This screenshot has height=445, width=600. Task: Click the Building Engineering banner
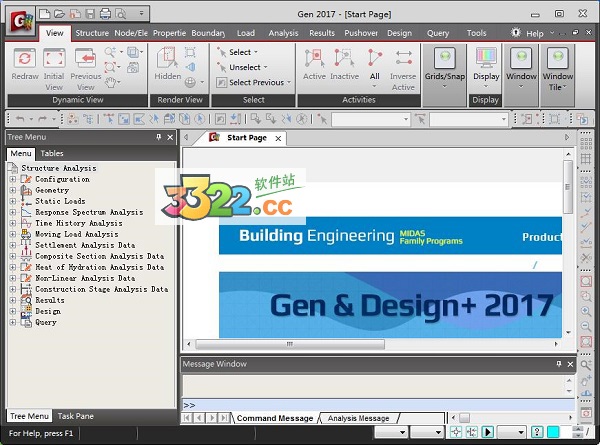tap(390, 236)
